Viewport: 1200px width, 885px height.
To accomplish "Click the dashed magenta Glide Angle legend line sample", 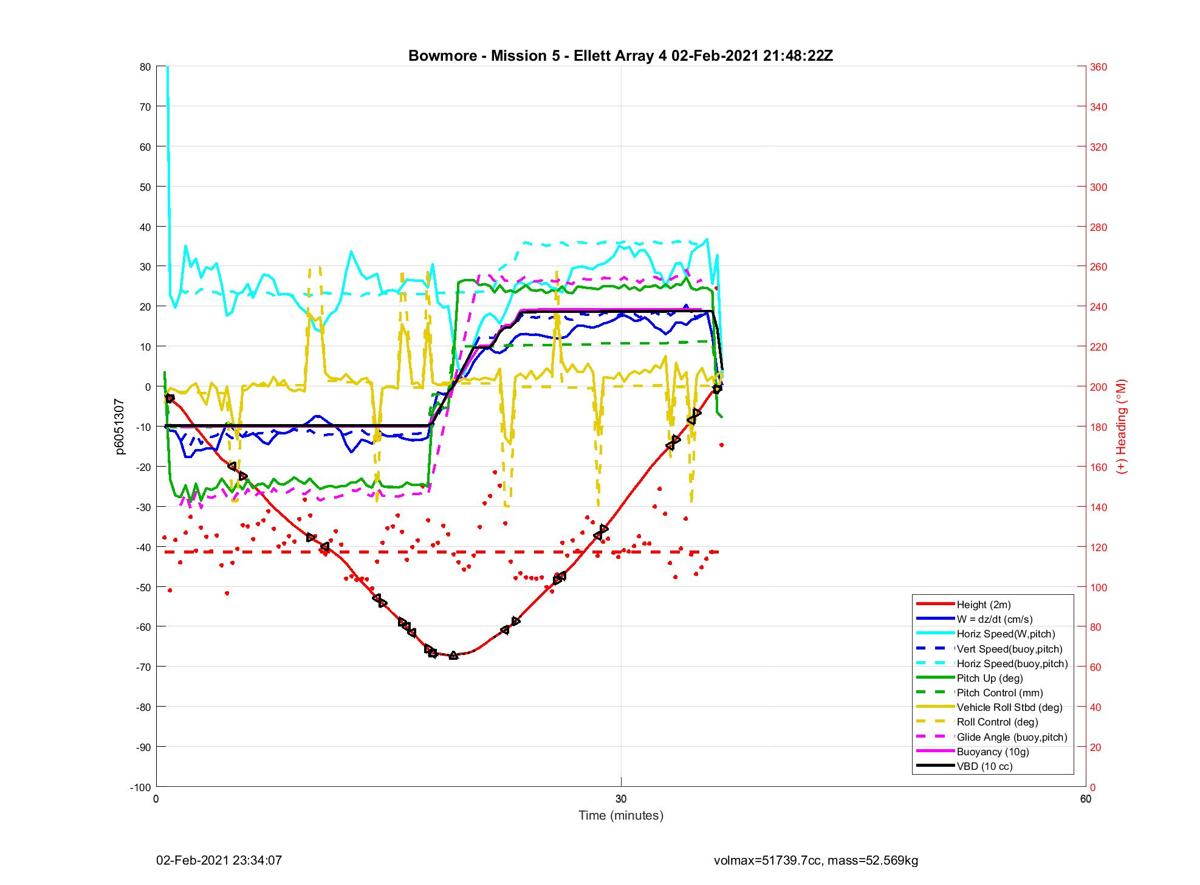I will pyautogui.click(x=934, y=737).
